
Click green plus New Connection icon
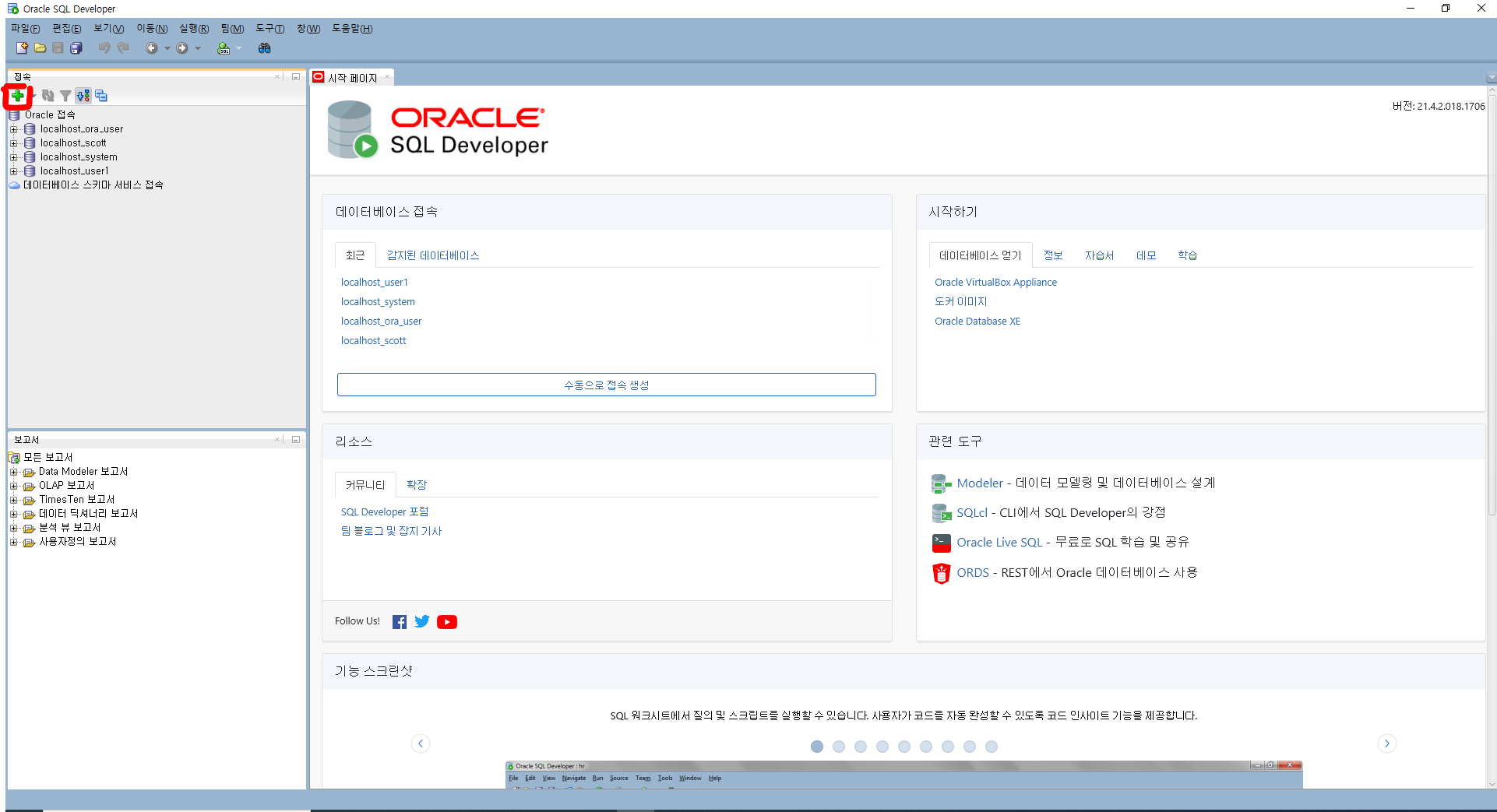point(17,96)
